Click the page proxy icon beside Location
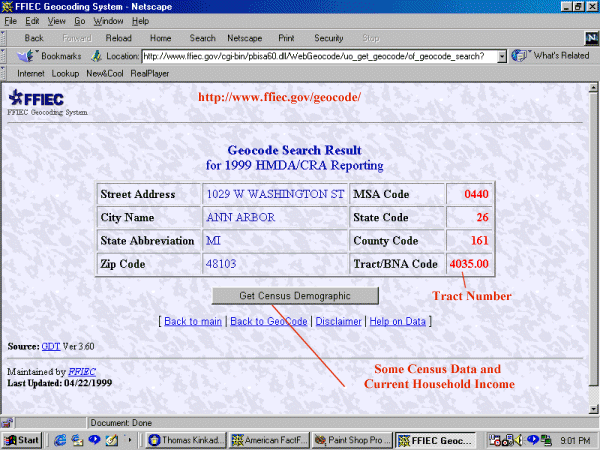Screen dimensions: 600x450 97,56
